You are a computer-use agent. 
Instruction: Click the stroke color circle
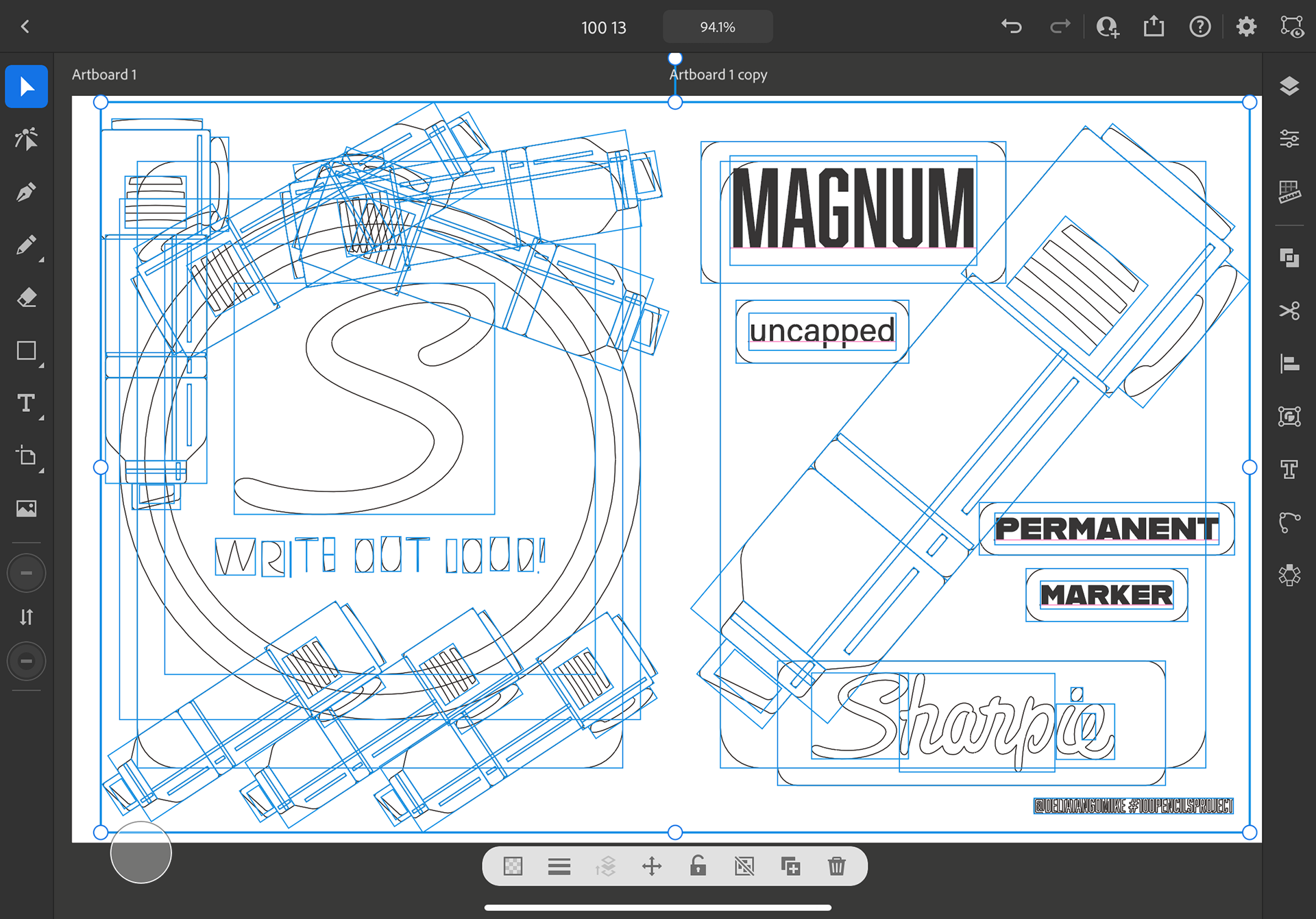(x=26, y=661)
